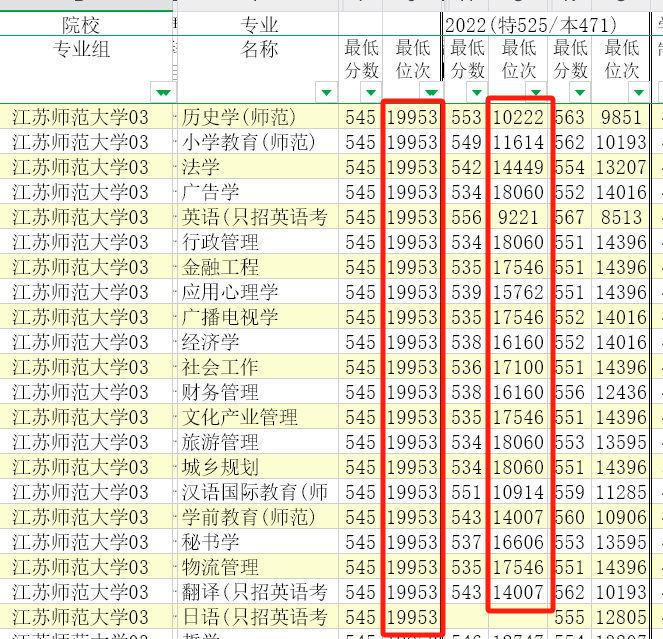Select the 城乡规划 major cell
Viewport: 663px width, 639px height.
tap(258, 467)
